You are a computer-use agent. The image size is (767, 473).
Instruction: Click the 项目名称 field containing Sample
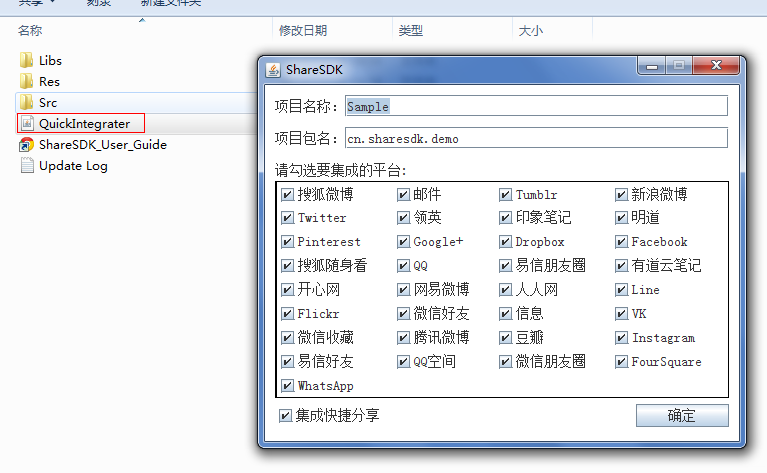tap(536, 106)
